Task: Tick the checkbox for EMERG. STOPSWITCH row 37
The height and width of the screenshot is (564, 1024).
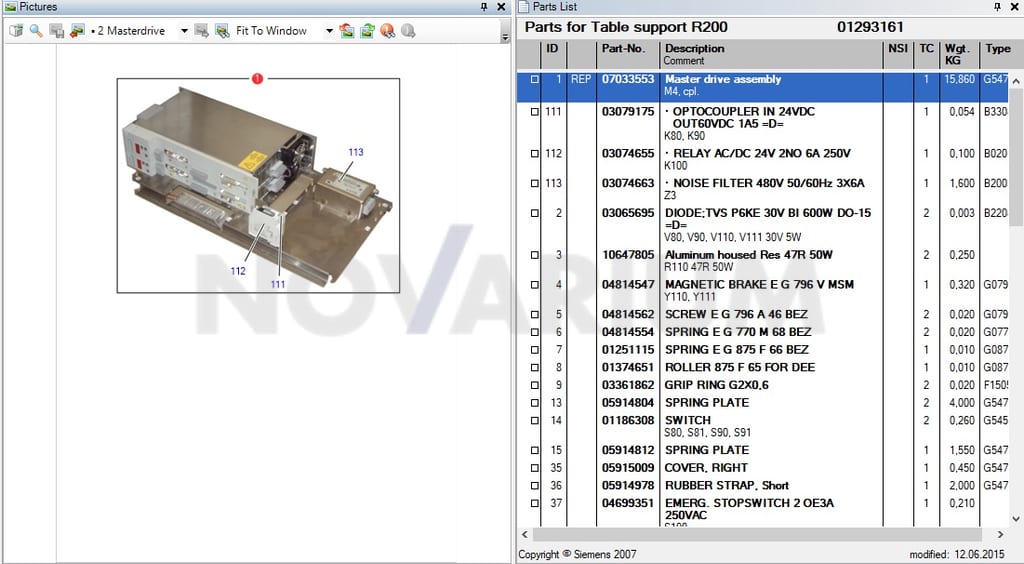Action: [535, 503]
